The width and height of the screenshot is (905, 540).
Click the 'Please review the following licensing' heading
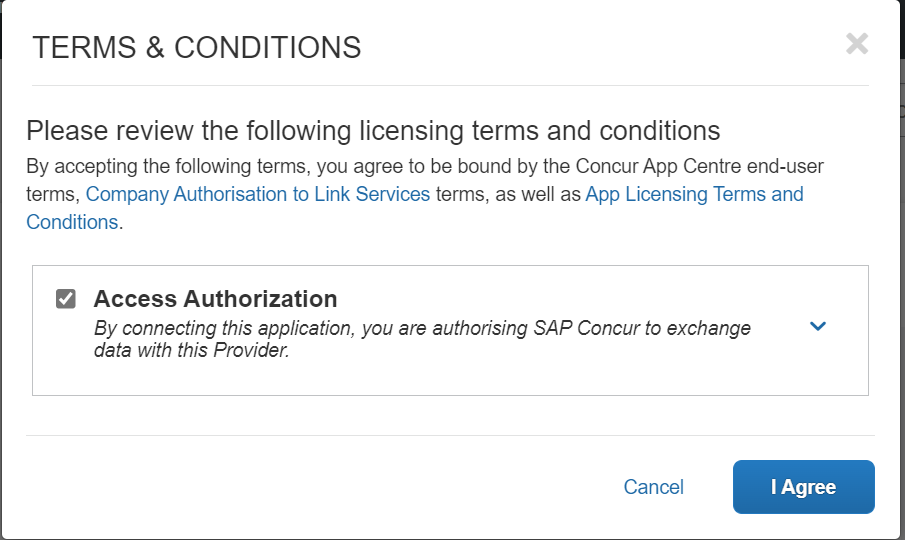coord(372,131)
